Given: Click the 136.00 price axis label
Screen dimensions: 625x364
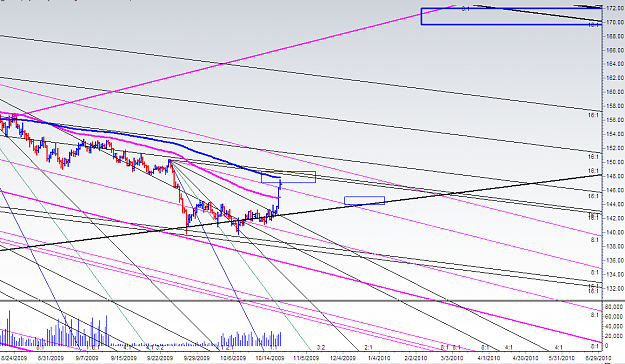Looking at the screenshot, I should click(615, 260).
